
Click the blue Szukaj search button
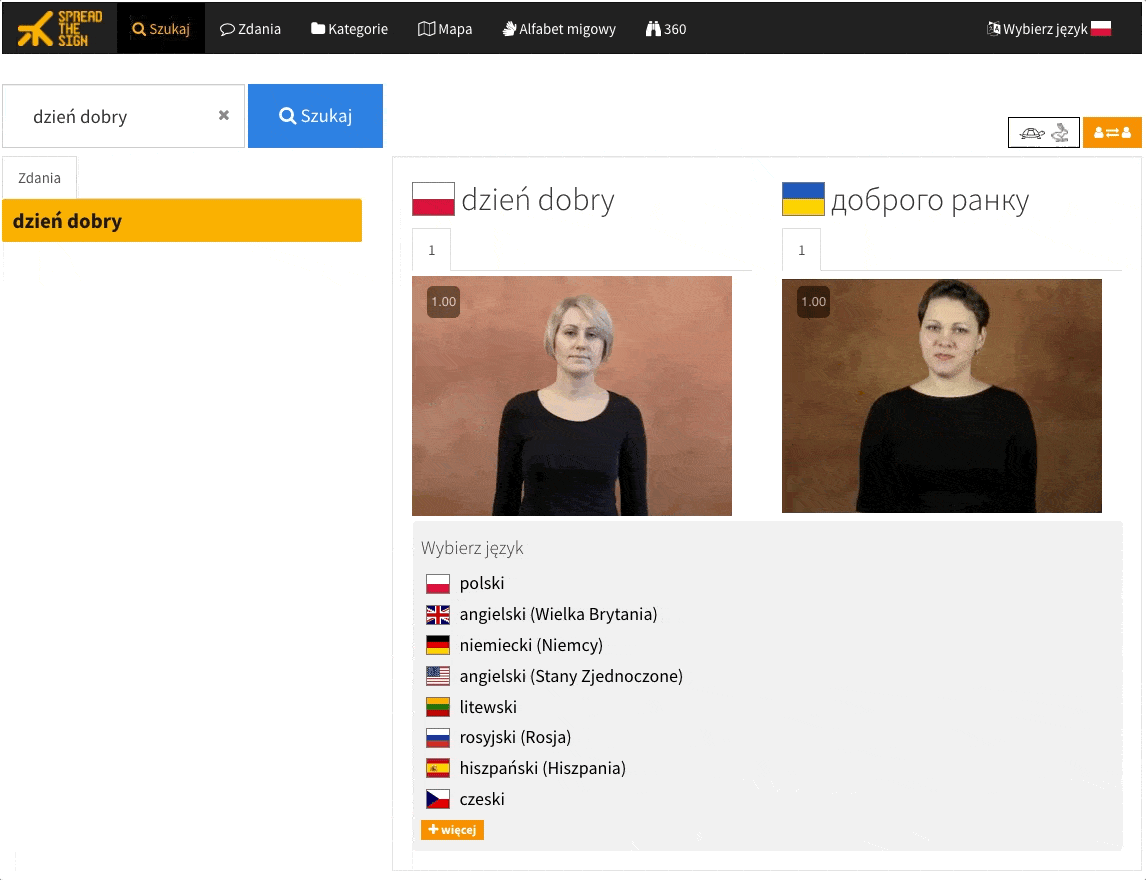[315, 115]
